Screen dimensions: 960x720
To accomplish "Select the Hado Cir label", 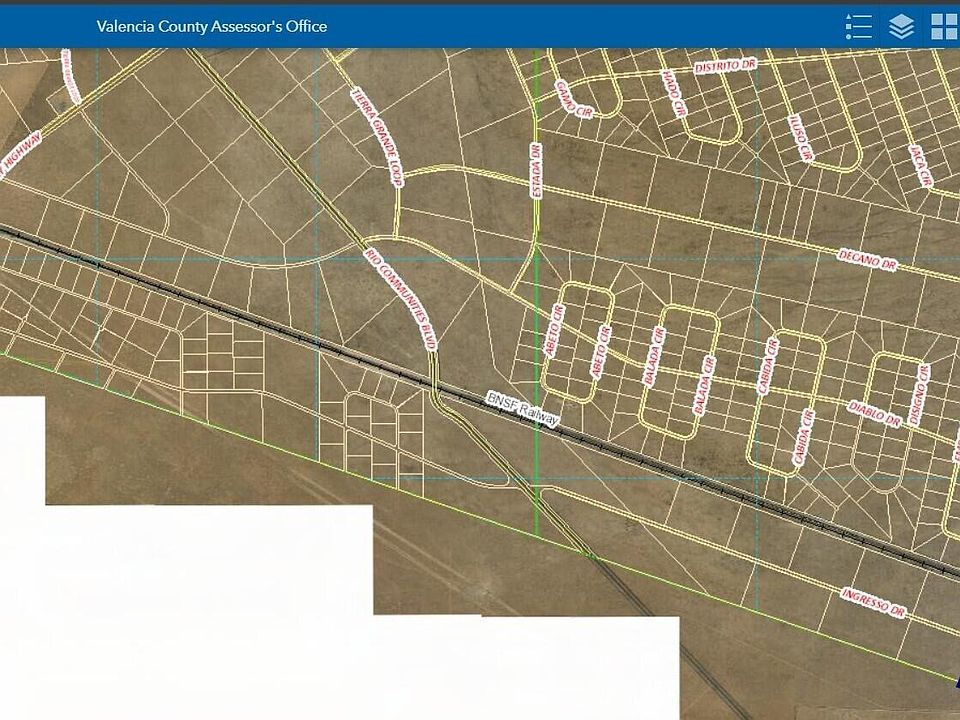I will point(673,93).
